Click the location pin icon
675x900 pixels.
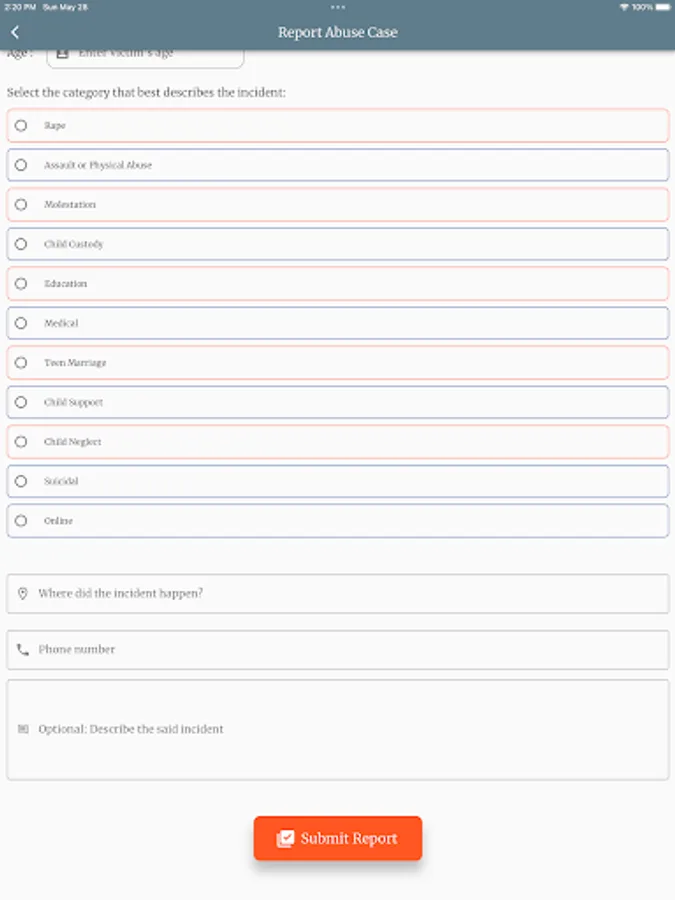point(22,593)
